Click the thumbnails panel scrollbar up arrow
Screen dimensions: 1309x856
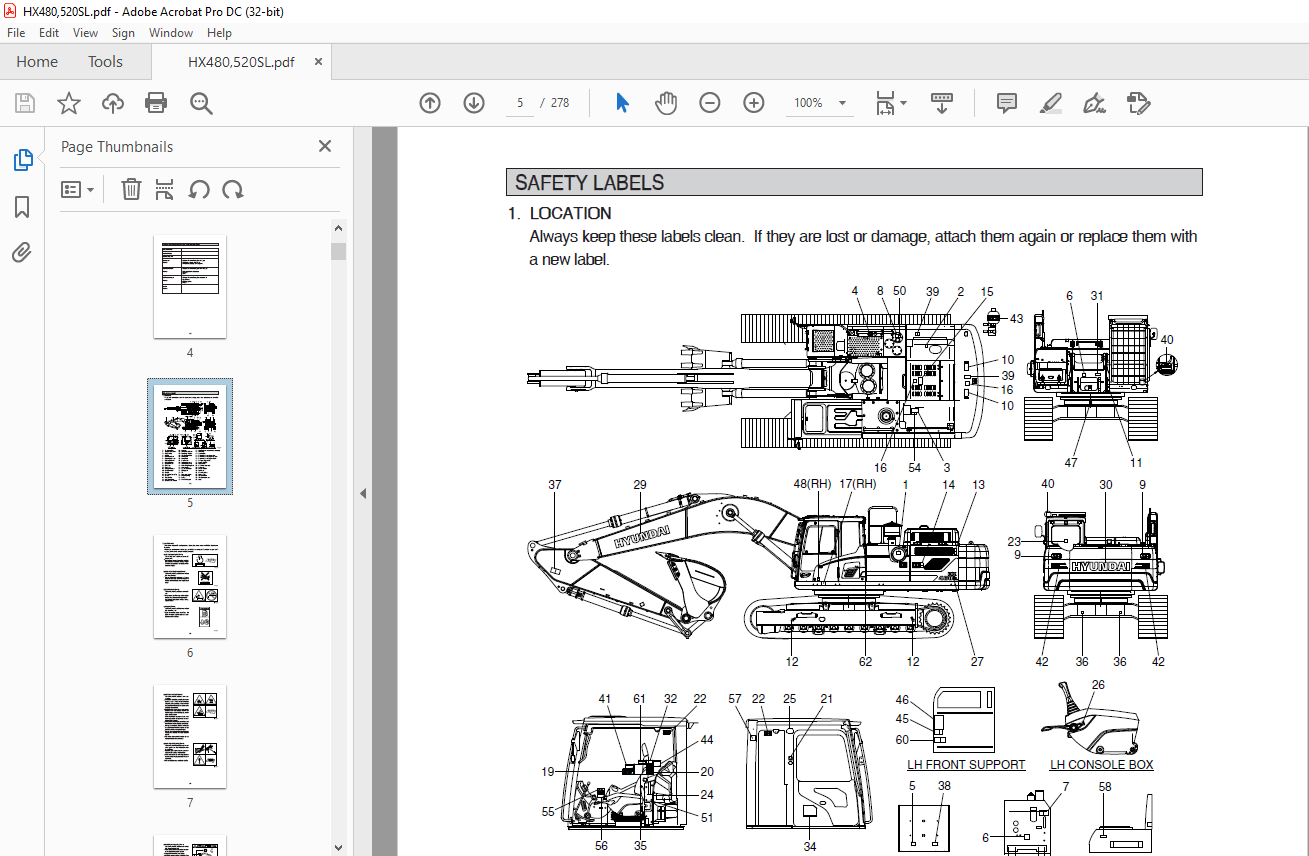[x=338, y=228]
